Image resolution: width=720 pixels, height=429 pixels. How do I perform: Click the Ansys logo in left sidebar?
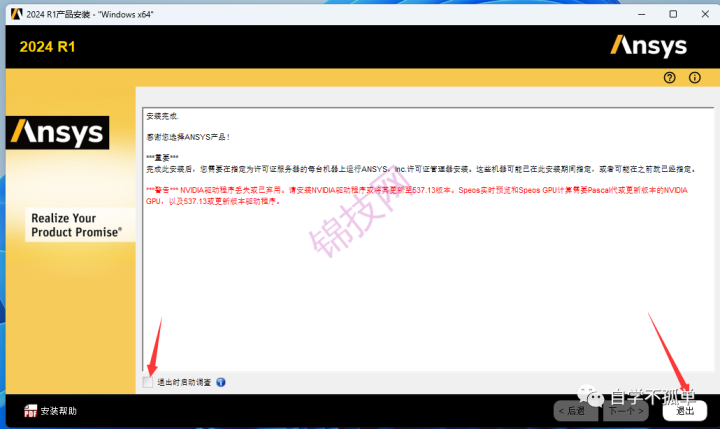[57, 133]
